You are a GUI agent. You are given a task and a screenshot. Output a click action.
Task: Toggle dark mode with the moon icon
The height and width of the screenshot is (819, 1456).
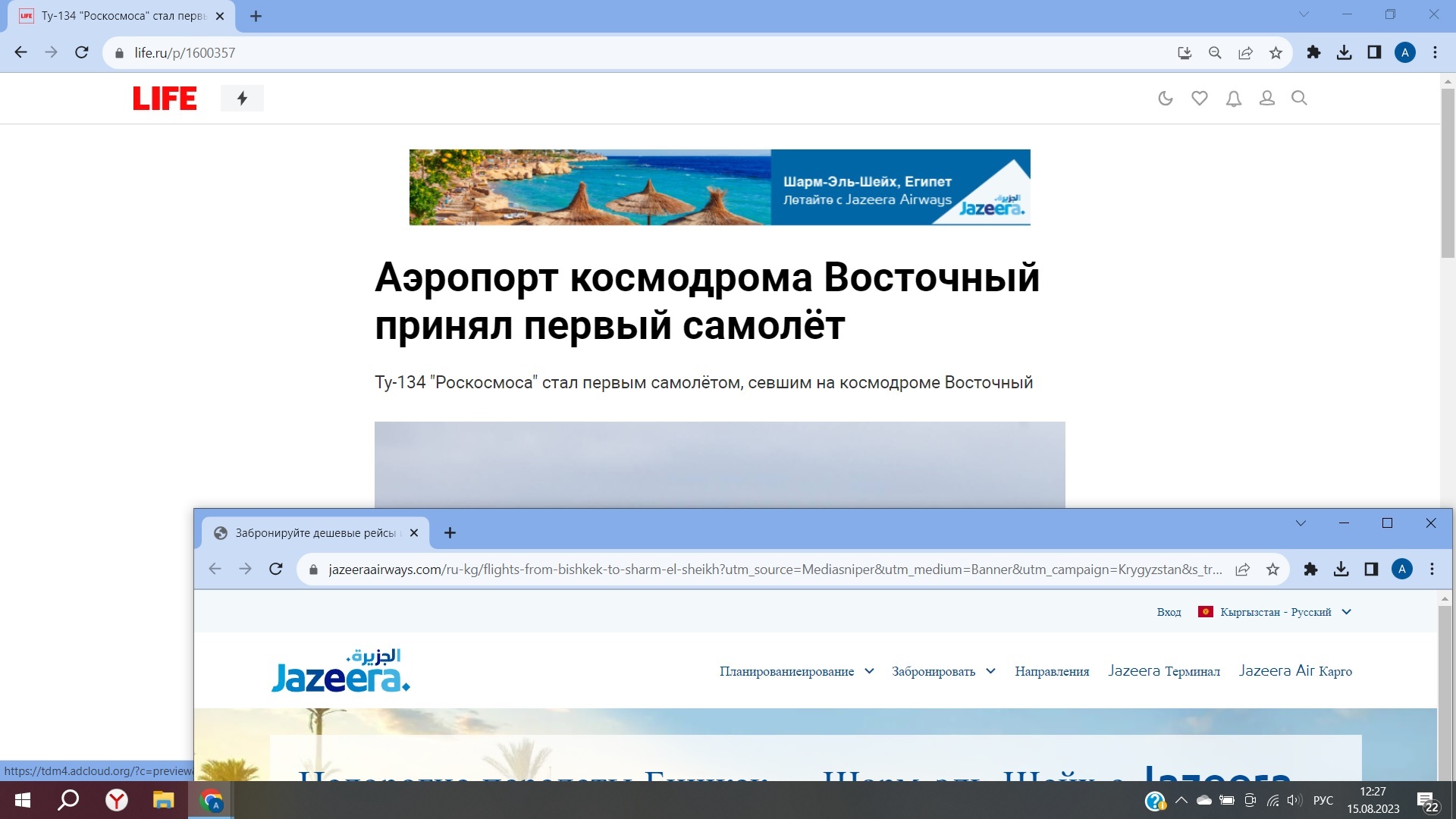(1166, 98)
